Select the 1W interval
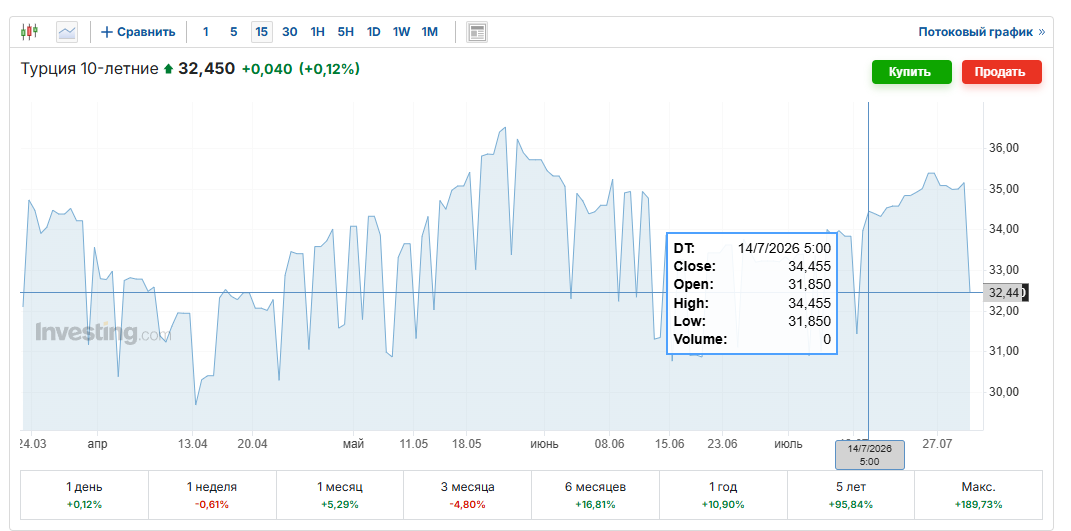The image size is (1071, 531). (x=402, y=31)
